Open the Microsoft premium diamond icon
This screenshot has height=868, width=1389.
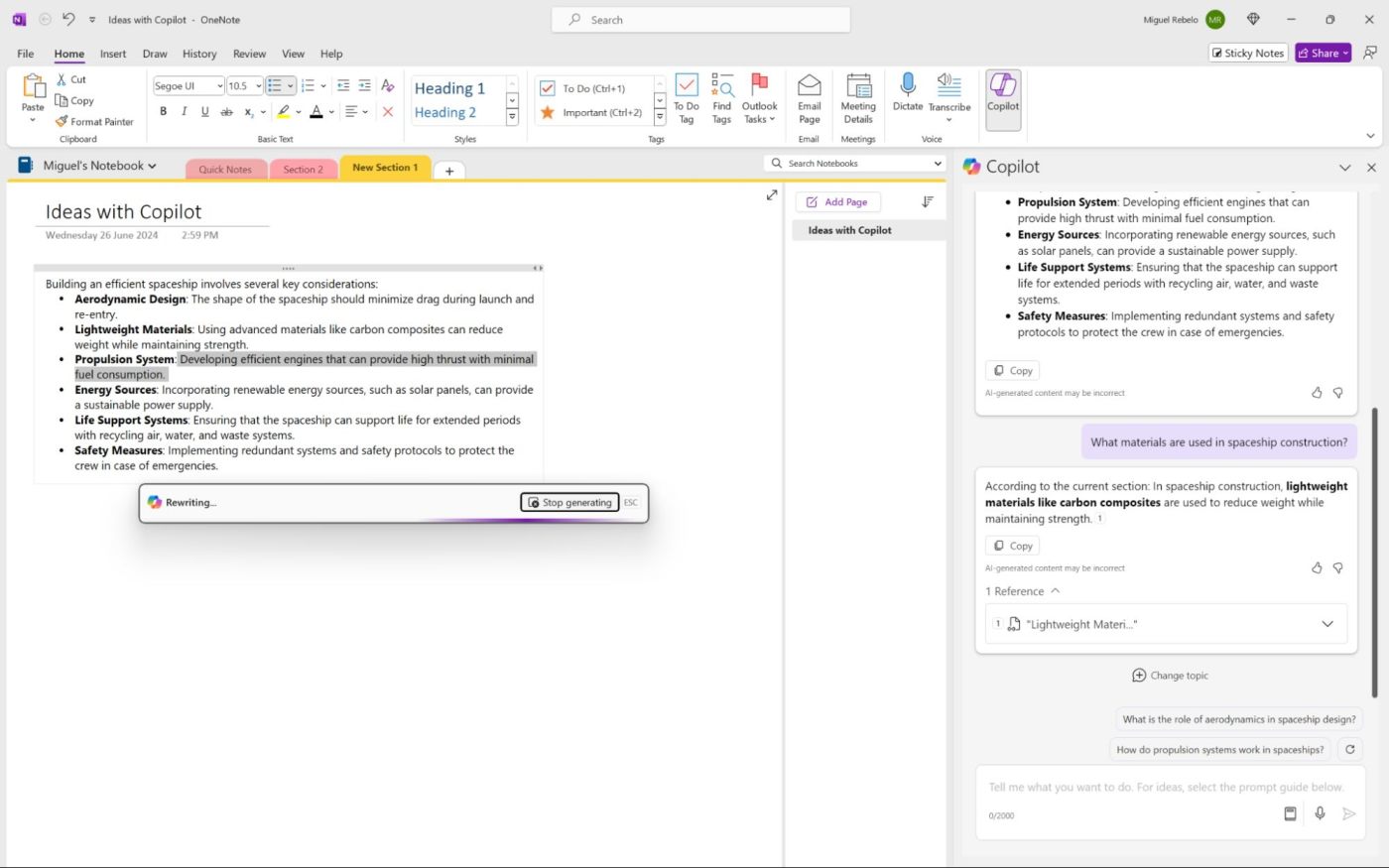tap(1253, 19)
